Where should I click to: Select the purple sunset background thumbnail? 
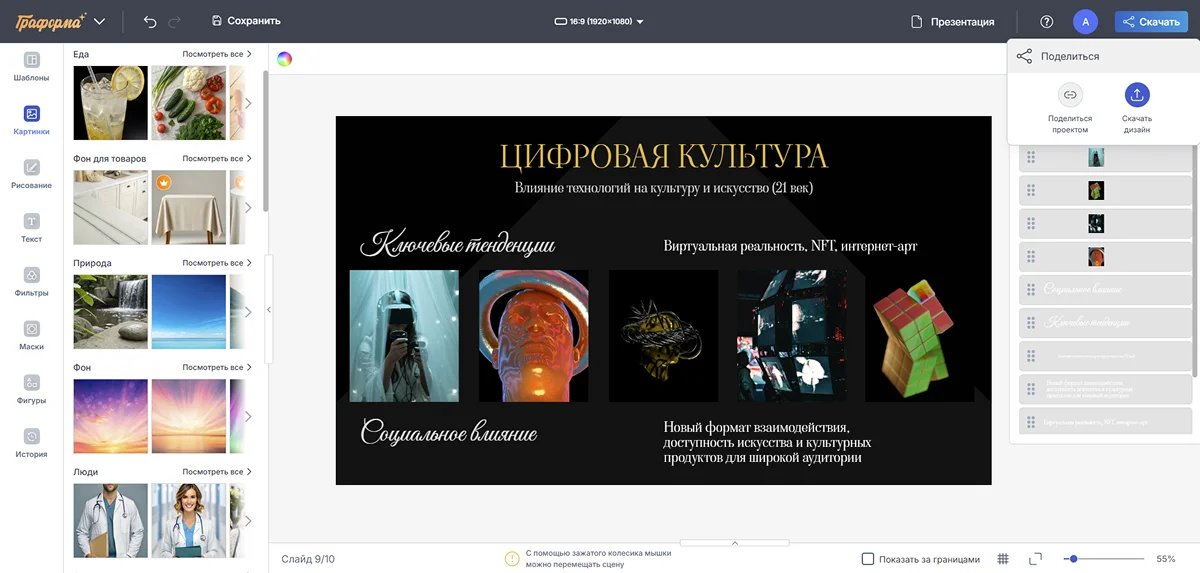pos(110,416)
